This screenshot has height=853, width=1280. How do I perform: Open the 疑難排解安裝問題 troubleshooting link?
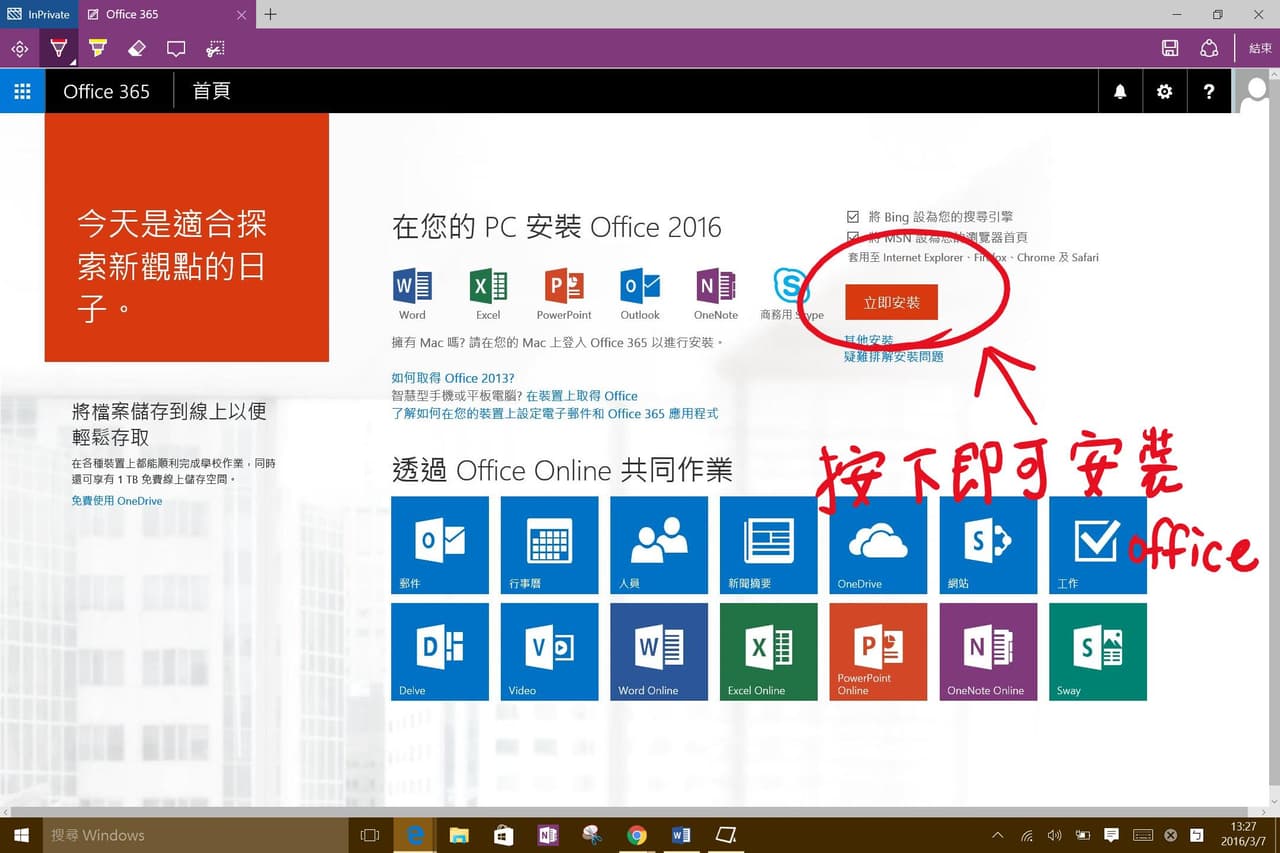click(894, 356)
